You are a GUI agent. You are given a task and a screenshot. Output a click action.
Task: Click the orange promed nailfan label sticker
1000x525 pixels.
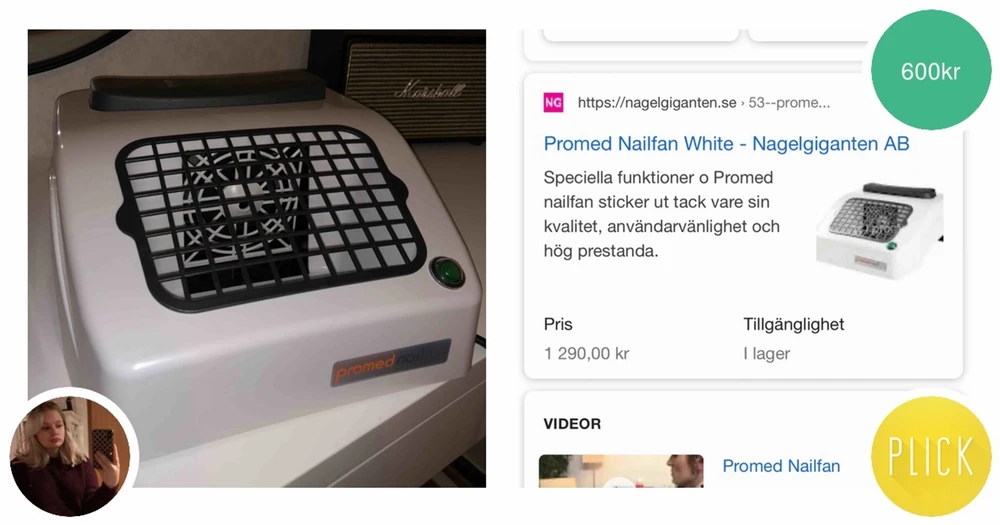click(x=391, y=362)
